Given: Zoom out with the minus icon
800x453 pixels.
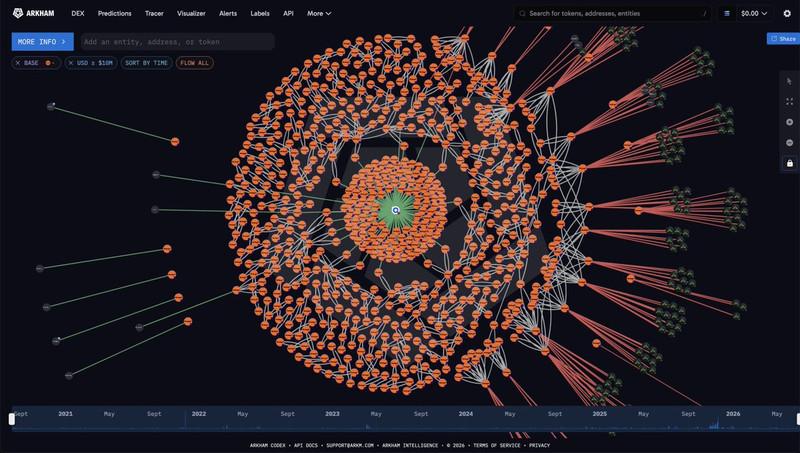Looking at the screenshot, I should [789, 142].
